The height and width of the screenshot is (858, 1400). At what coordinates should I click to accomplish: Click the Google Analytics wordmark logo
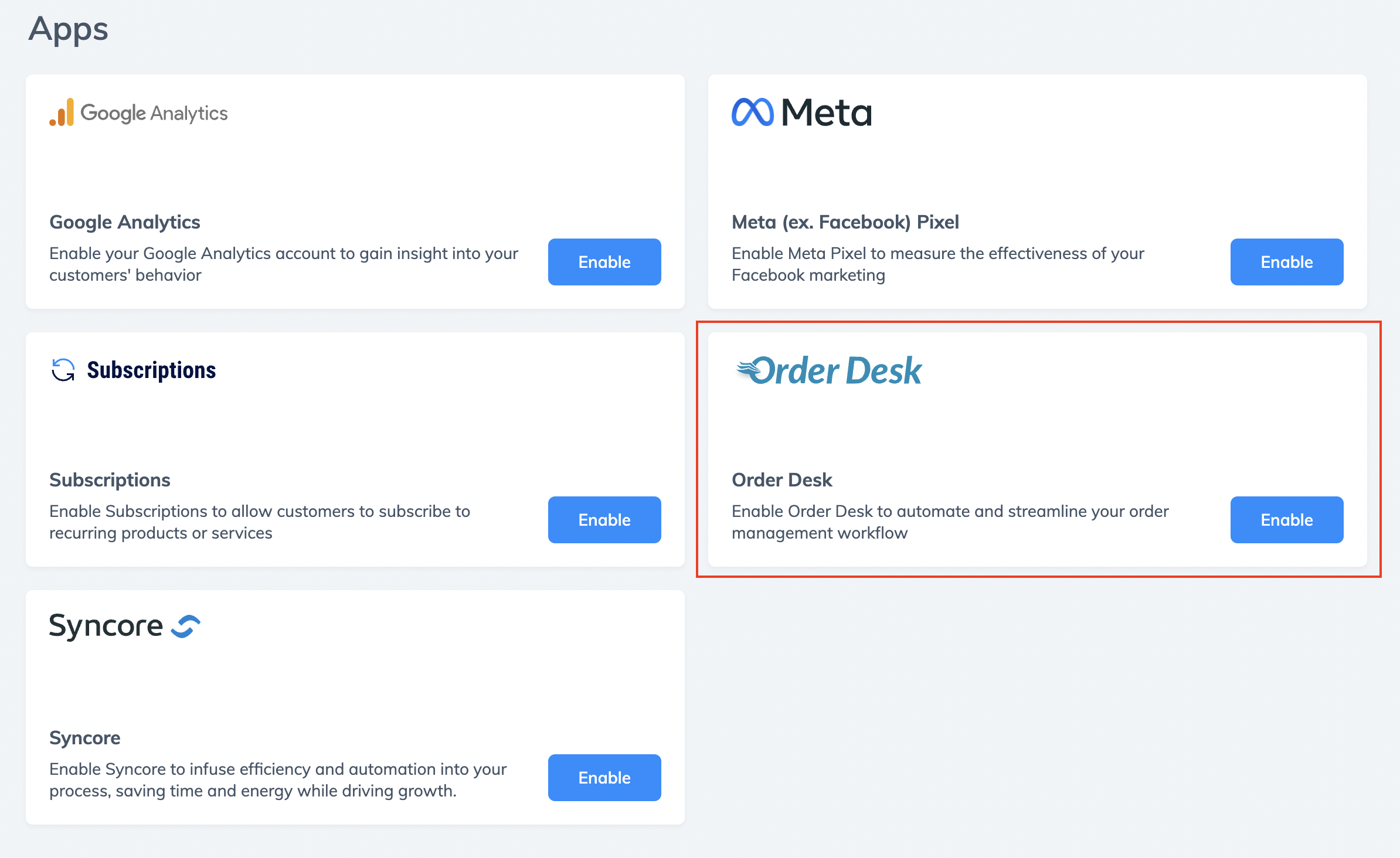click(154, 113)
